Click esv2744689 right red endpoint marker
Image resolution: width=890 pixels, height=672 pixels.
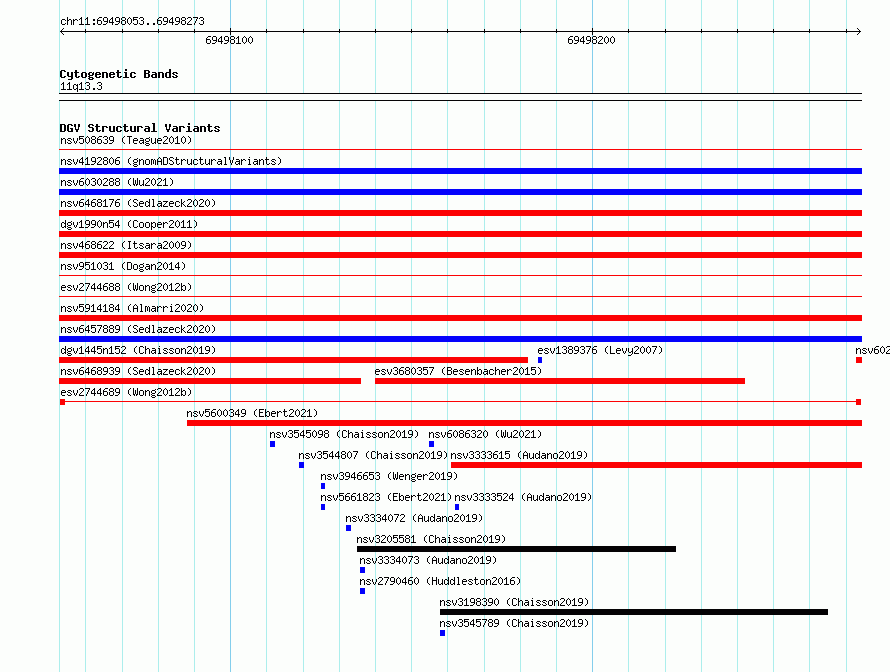859,402
